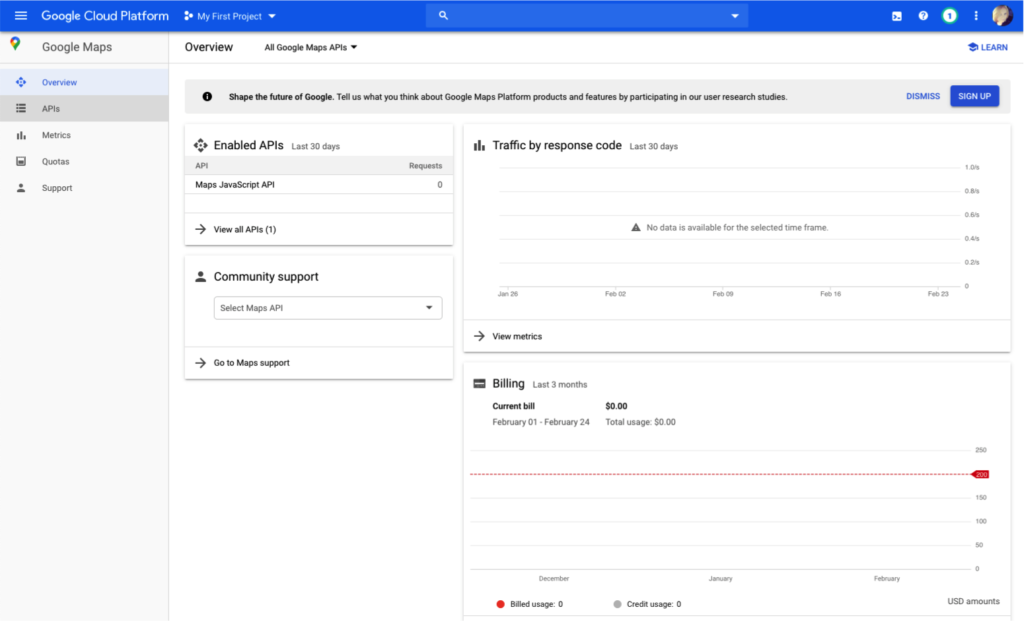
Task: Click the Metrics bar chart icon
Action: pyautogui.click(x=21, y=135)
